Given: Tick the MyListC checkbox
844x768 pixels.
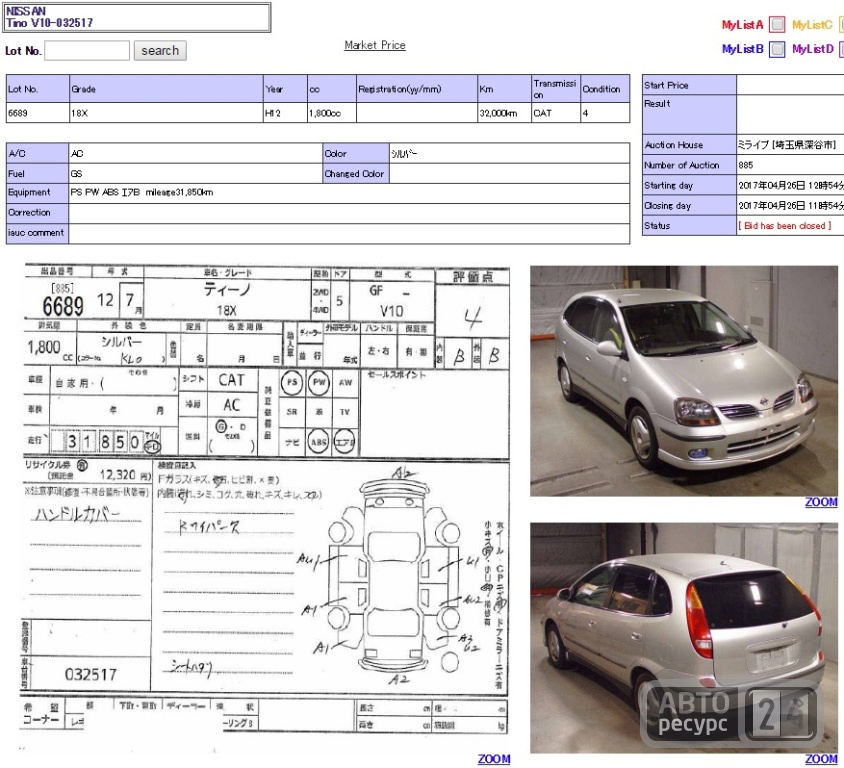Looking at the screenshot, I should pyautogui.click(x=841, y=24).
